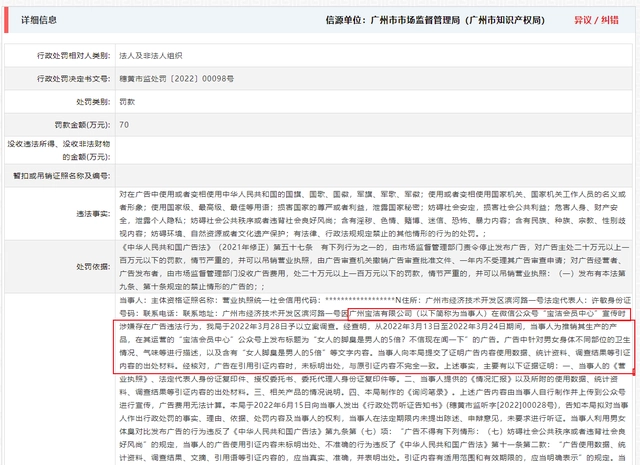Click the 处罚依据 paragraph citing 中华人民共和国广告法
The width and height of the screenshot is (640, 465).
(x=376, y=267)
